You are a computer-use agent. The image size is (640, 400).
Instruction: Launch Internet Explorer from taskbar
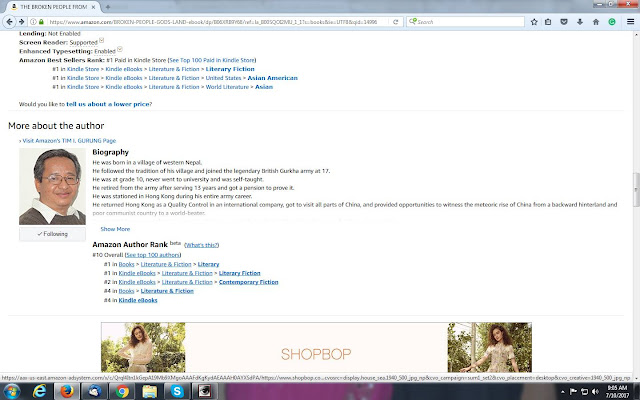[39, 392]
